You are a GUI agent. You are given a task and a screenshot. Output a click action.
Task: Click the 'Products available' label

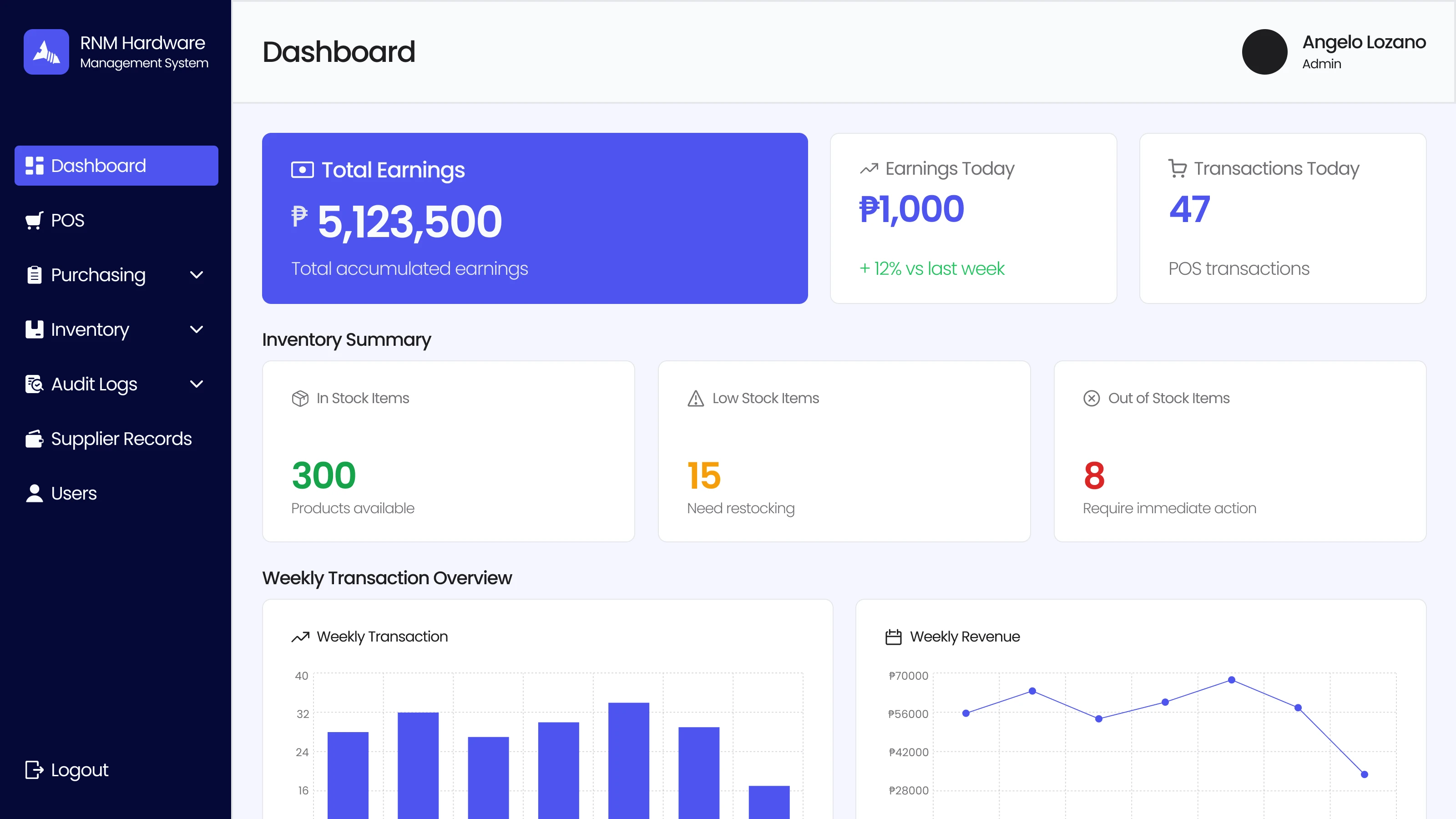coord(353,508)
